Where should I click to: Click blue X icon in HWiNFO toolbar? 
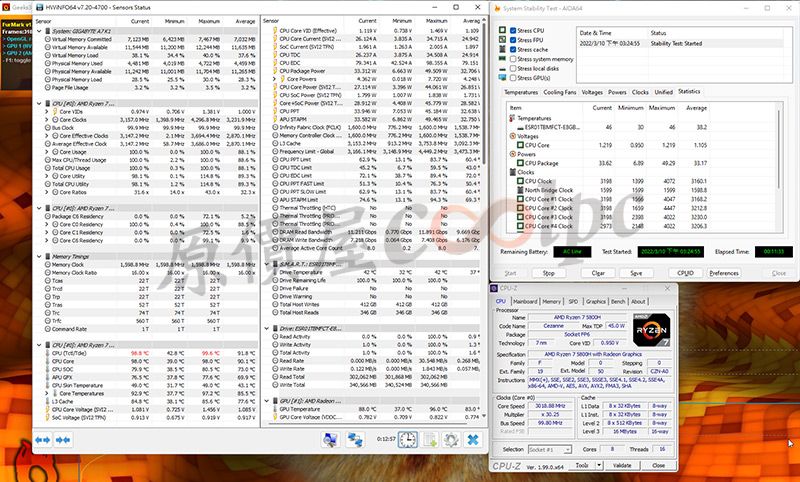click(x=473, y=440)
